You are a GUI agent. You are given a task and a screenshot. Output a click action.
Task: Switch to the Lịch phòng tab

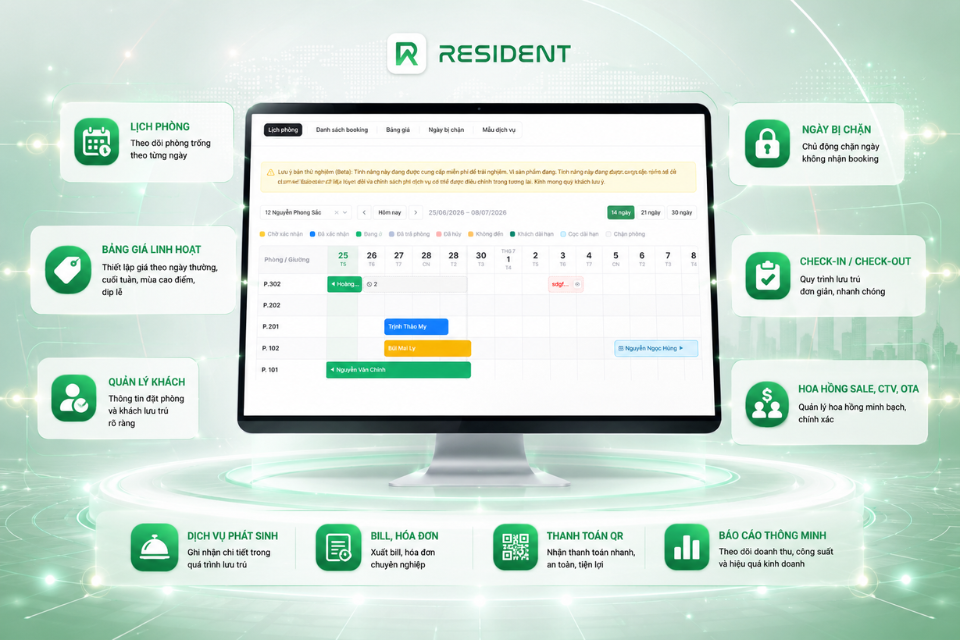point(283,130)
